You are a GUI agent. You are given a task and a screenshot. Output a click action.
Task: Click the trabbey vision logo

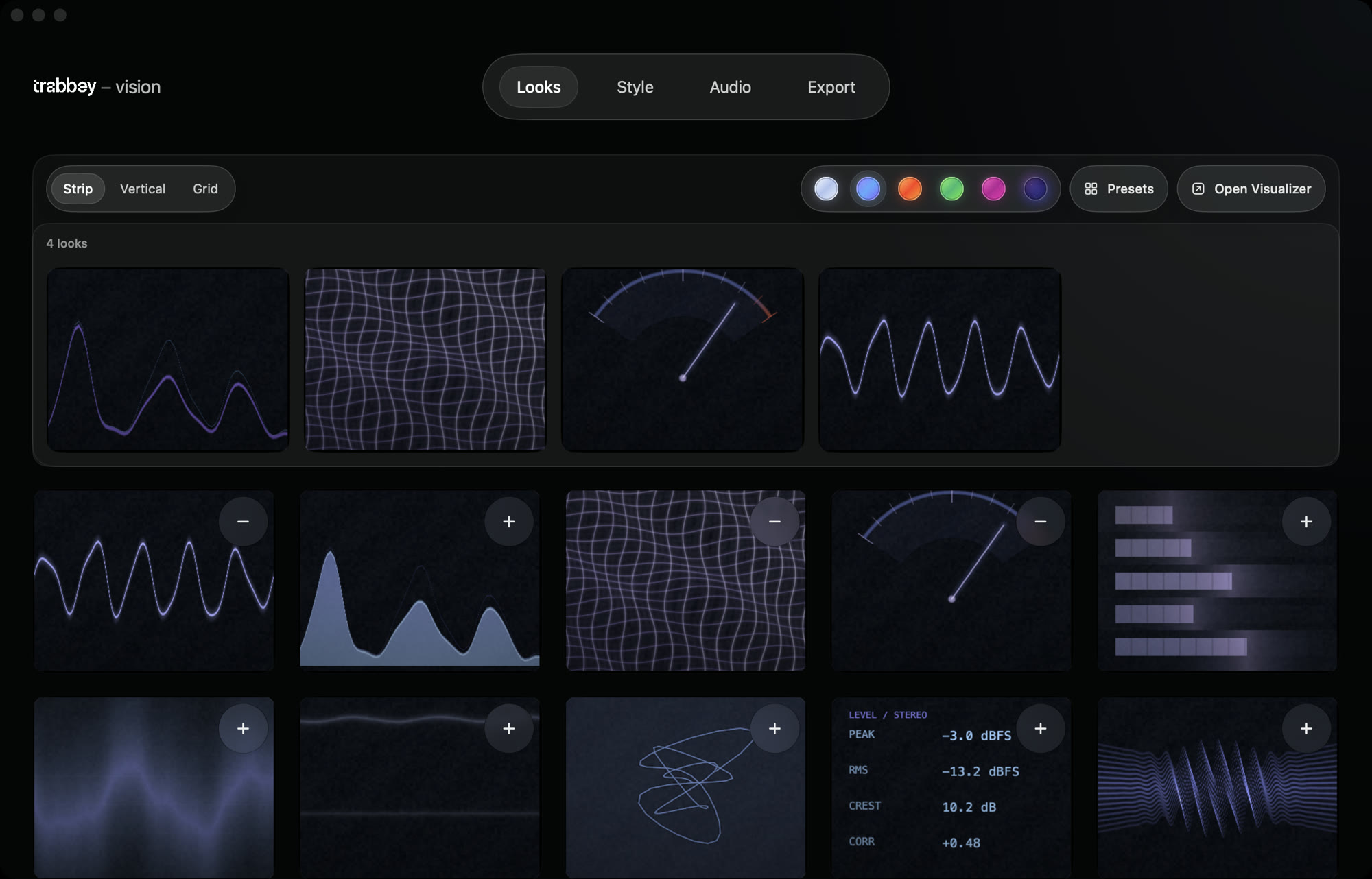[x=97, y=86]
